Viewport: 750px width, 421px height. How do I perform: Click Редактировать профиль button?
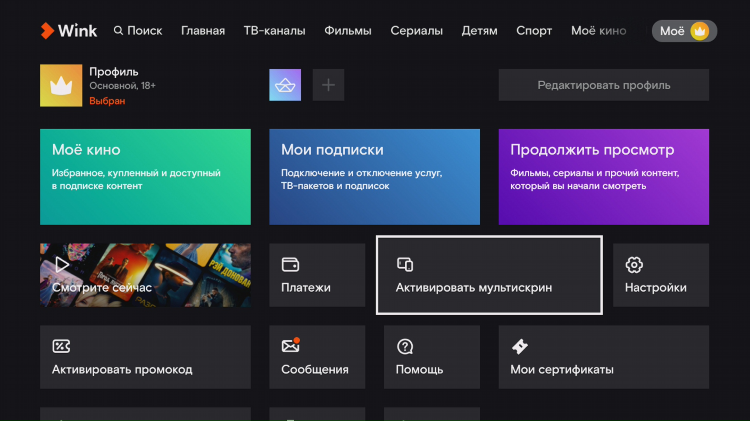click(x=604, y=85)
